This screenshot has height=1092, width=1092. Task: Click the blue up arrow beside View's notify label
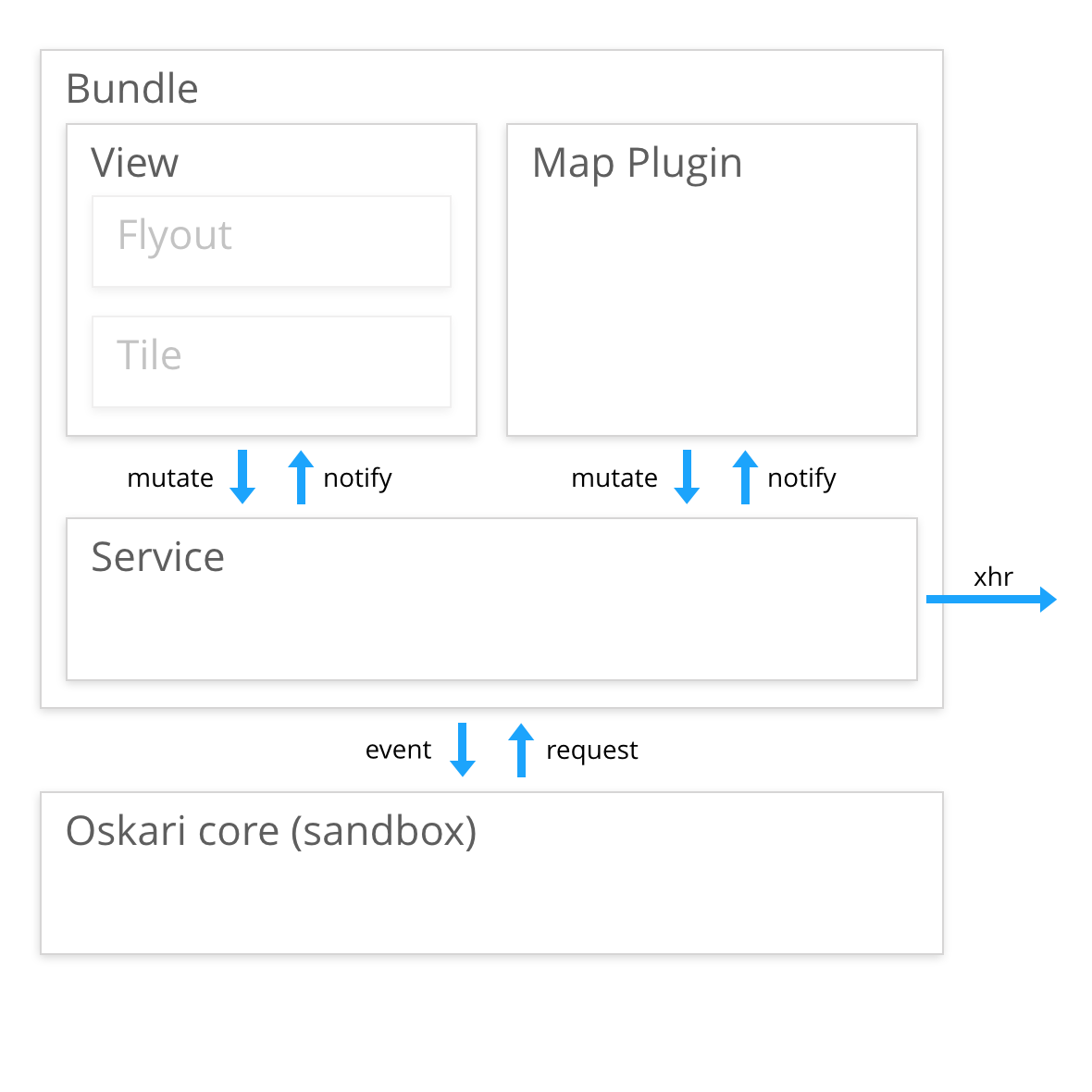tap(301, 477)
